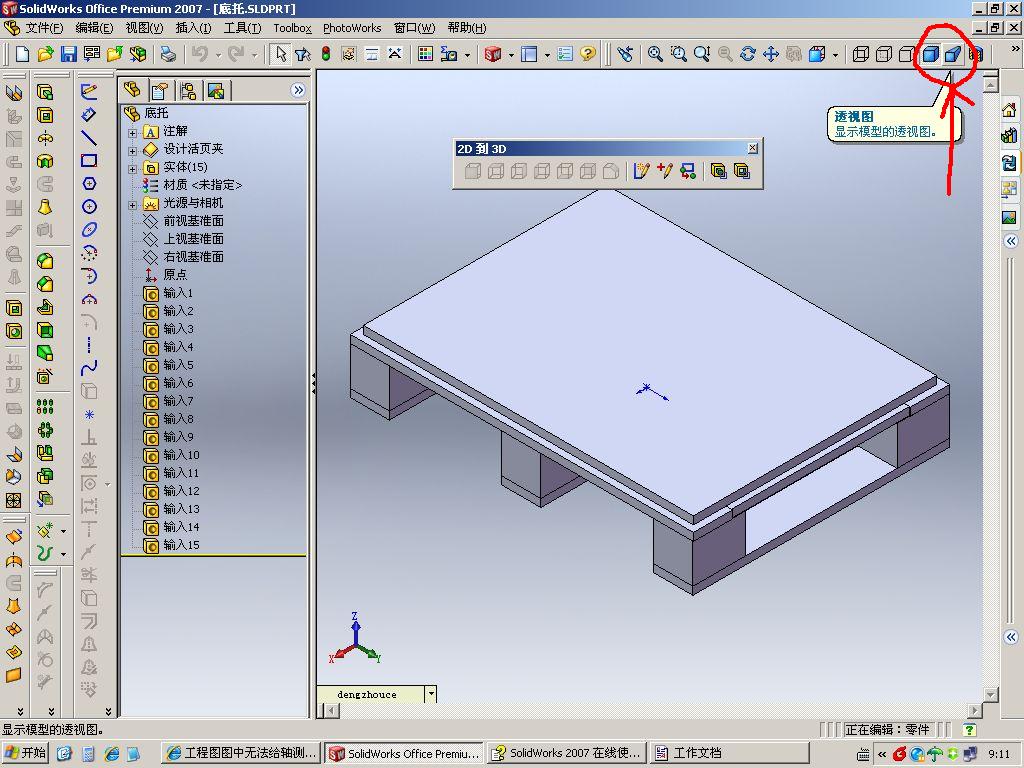
Task: Open the Toolbox menu
Action: pos(292,28)
